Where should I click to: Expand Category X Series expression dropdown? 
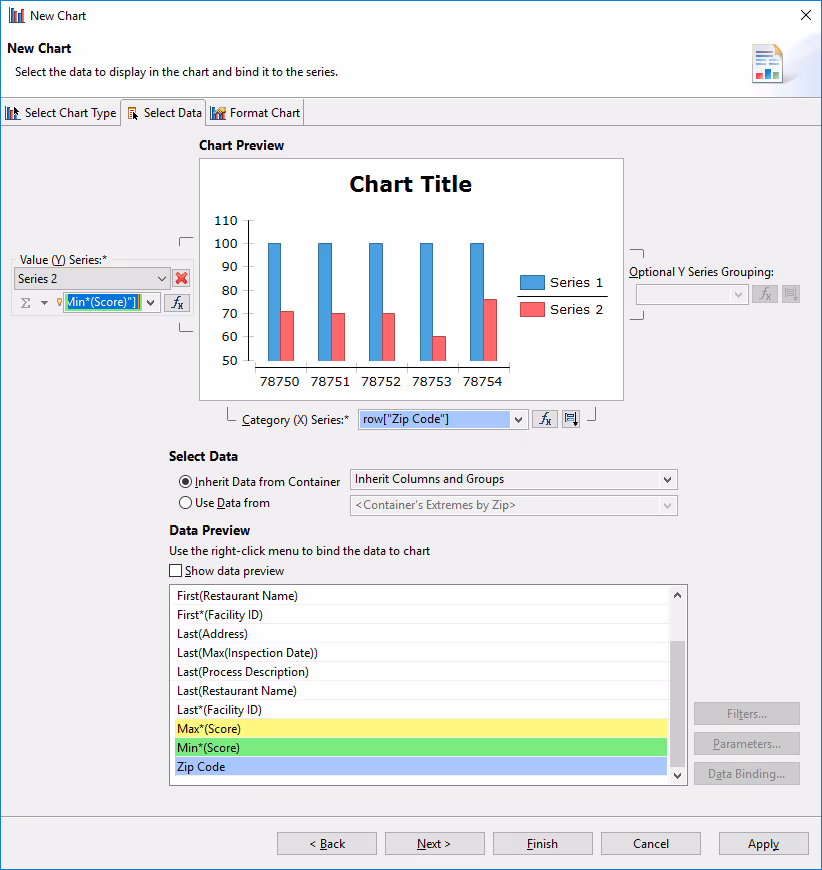(518, 420)
